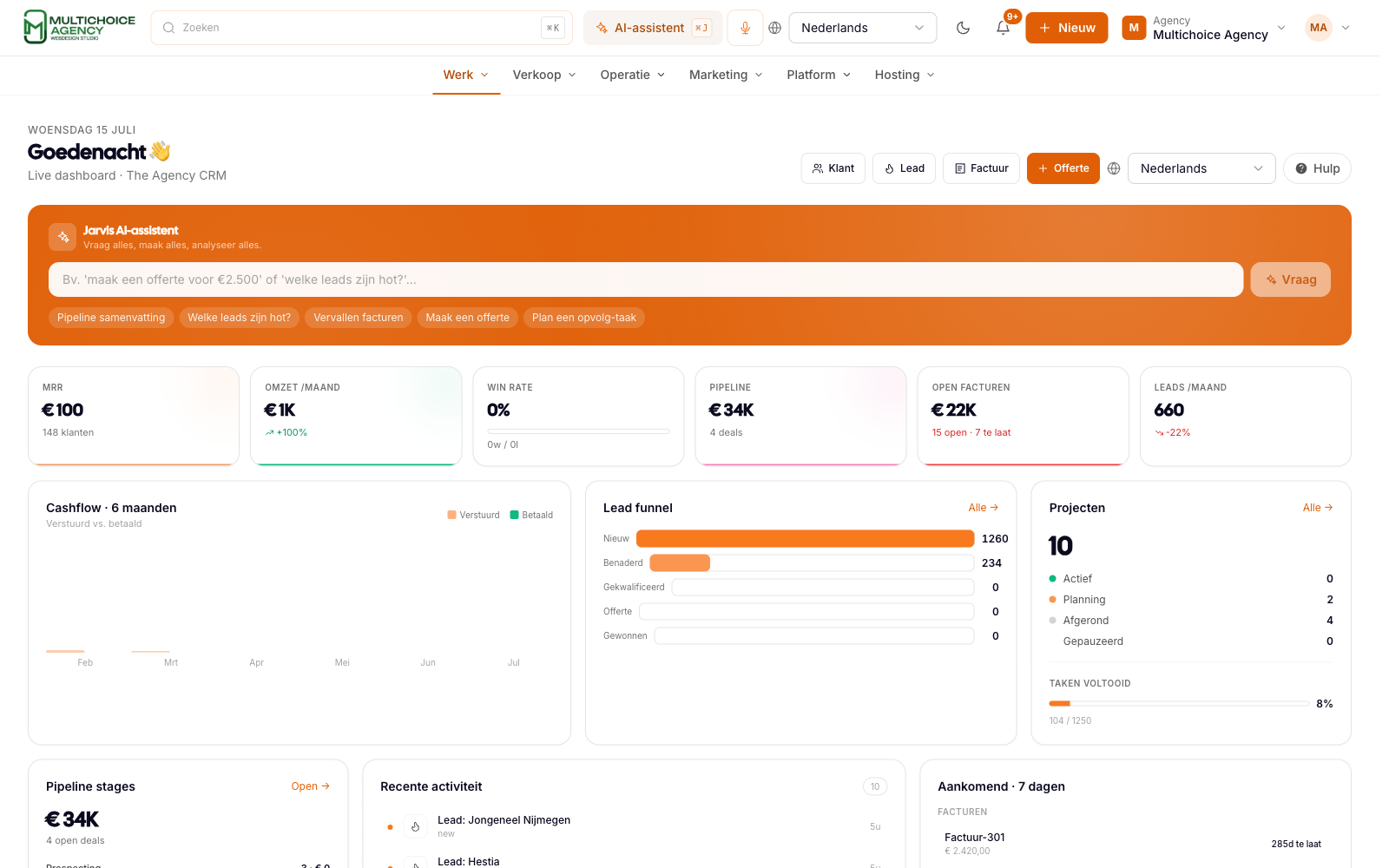Open the Factuur-301 upcoming invoice

point(1134,844)
